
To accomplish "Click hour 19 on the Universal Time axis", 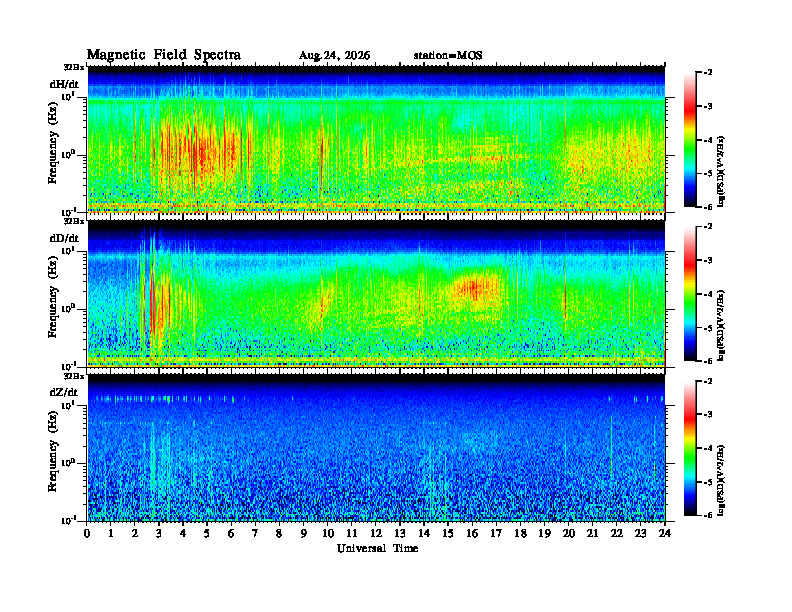I will [x=544, y=534].
